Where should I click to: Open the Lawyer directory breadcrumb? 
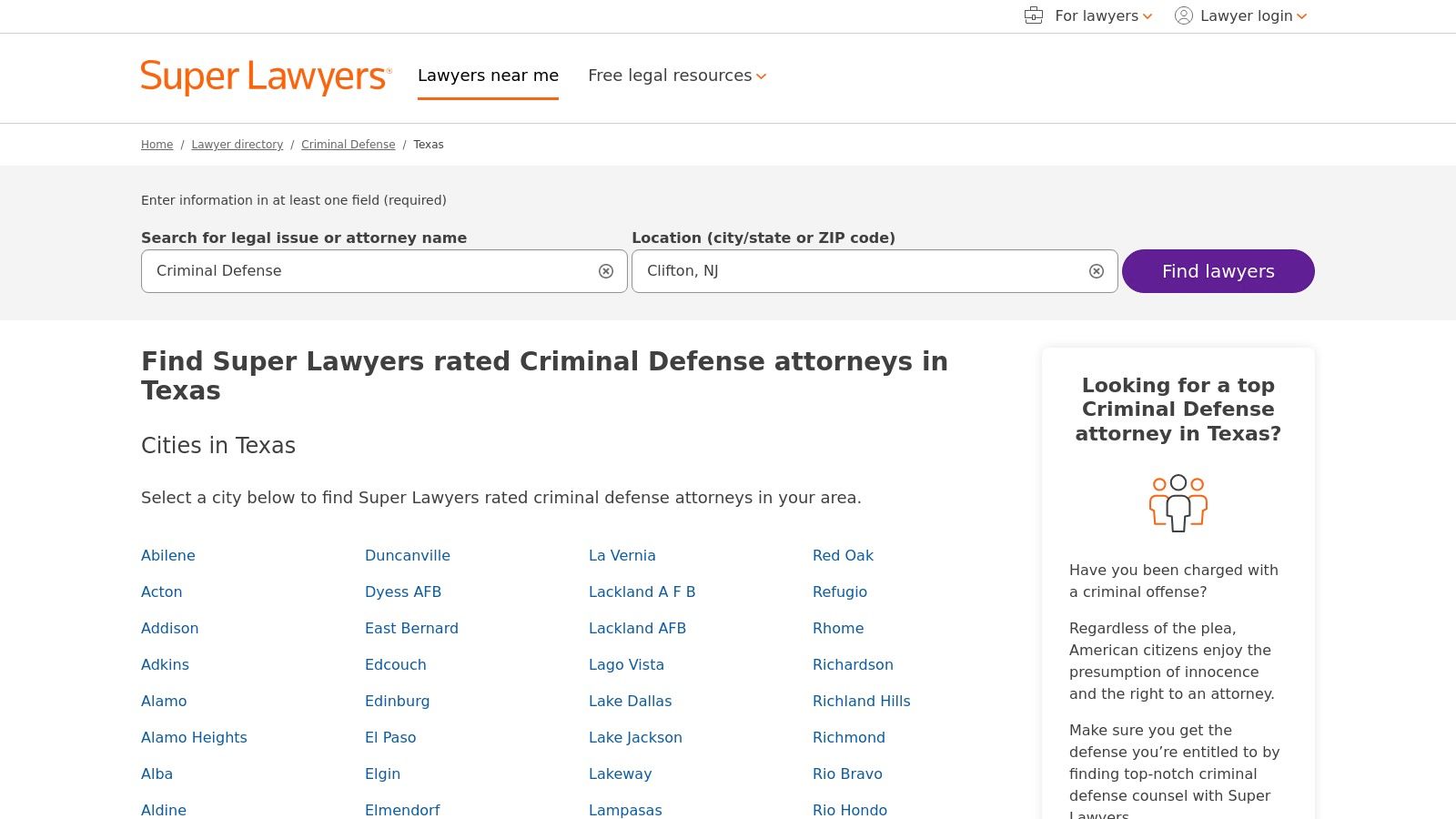[237, 144]
